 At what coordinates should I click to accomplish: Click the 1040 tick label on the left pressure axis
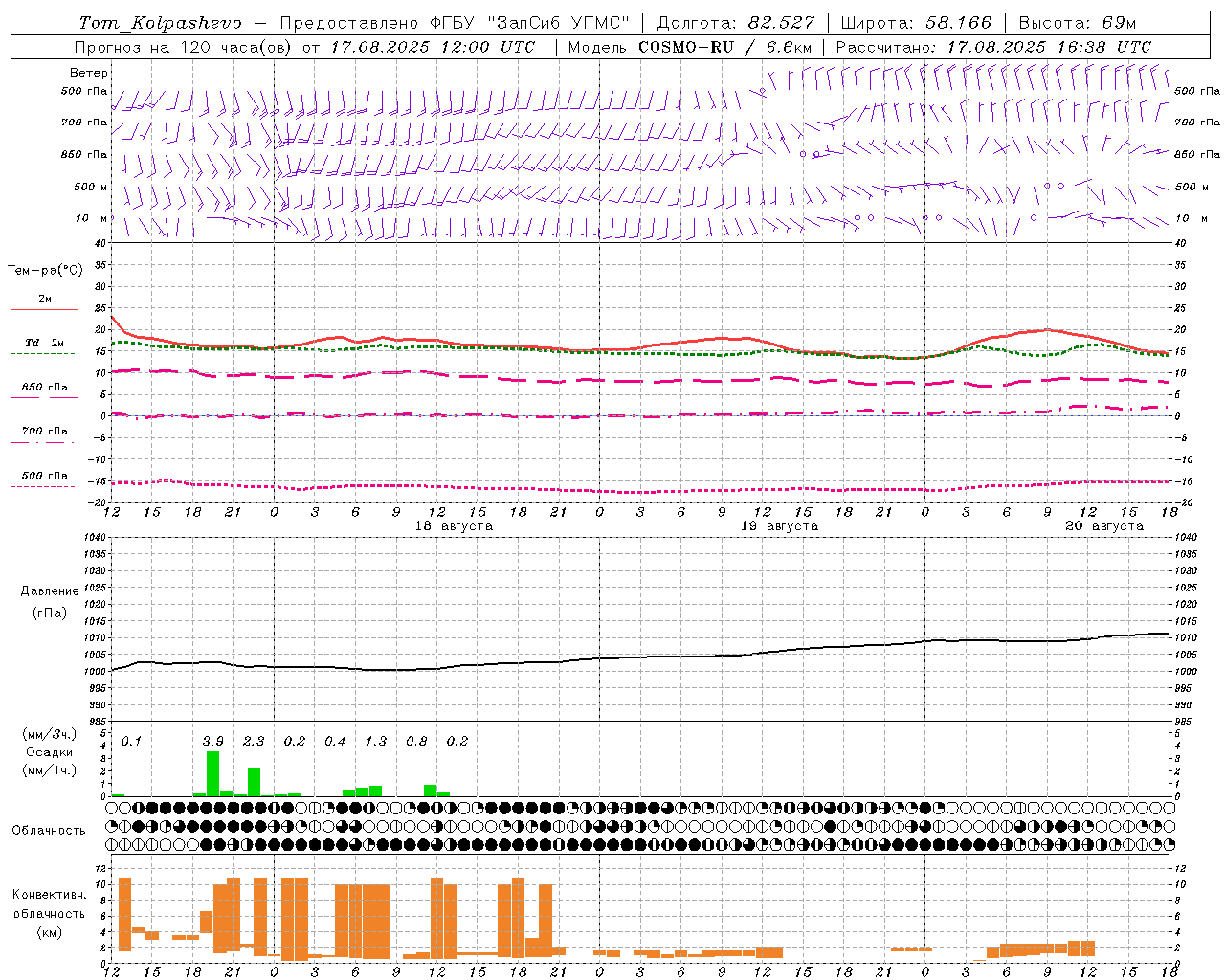click(92, 537)
